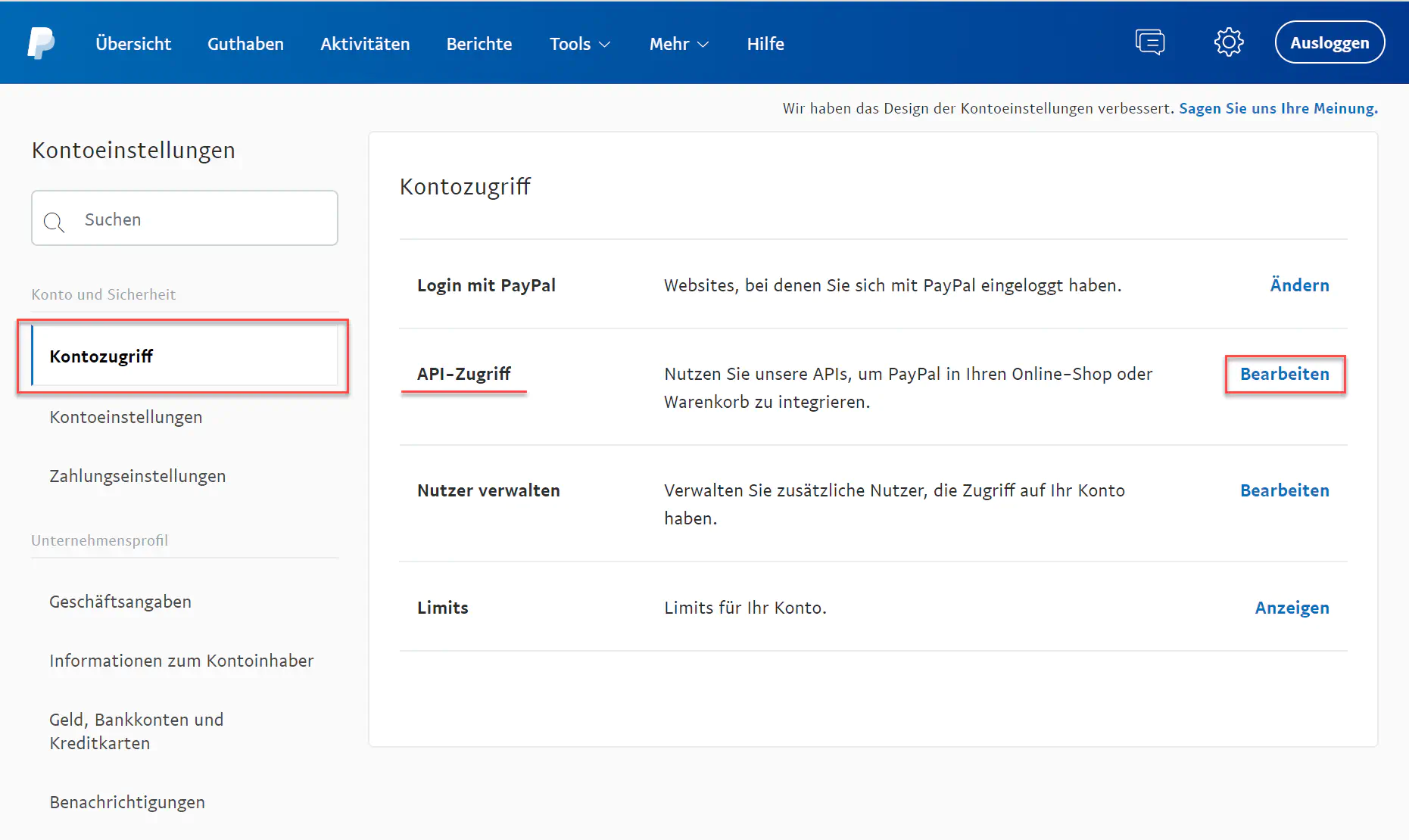
Task: Open Berichte in top navigation
Action: [x=479, y=44]
